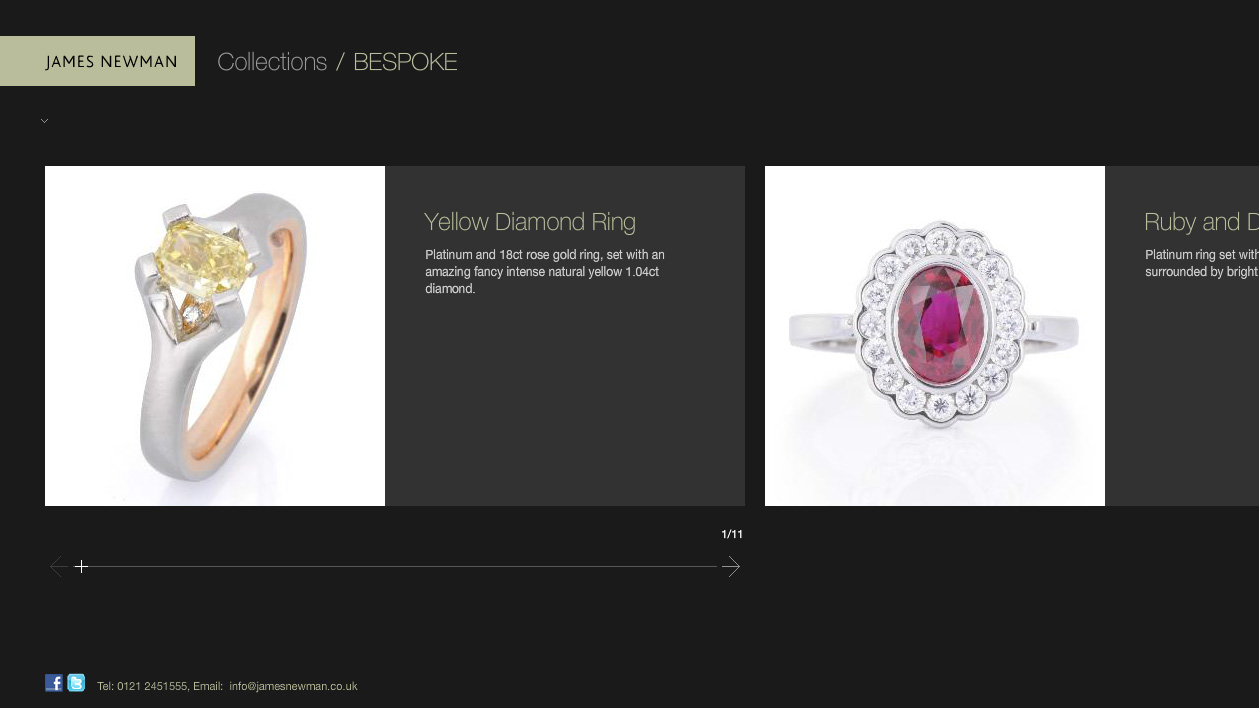
Task: Click the Yellow Diamond Ring description text
Action: point(545,272)
